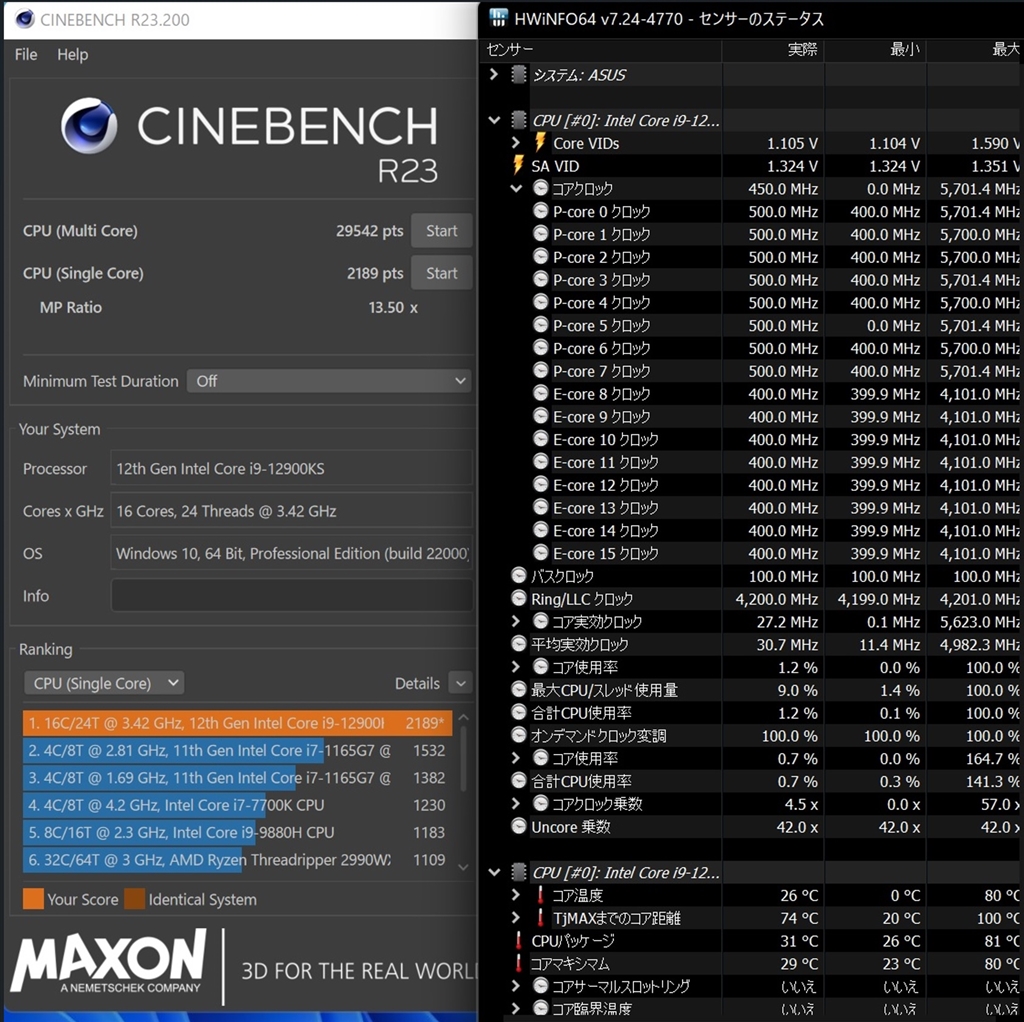Open the Details dropdown arrow in Ranking
Image resolution: width=1024 pixels, height=1022 pixels.
460,683
